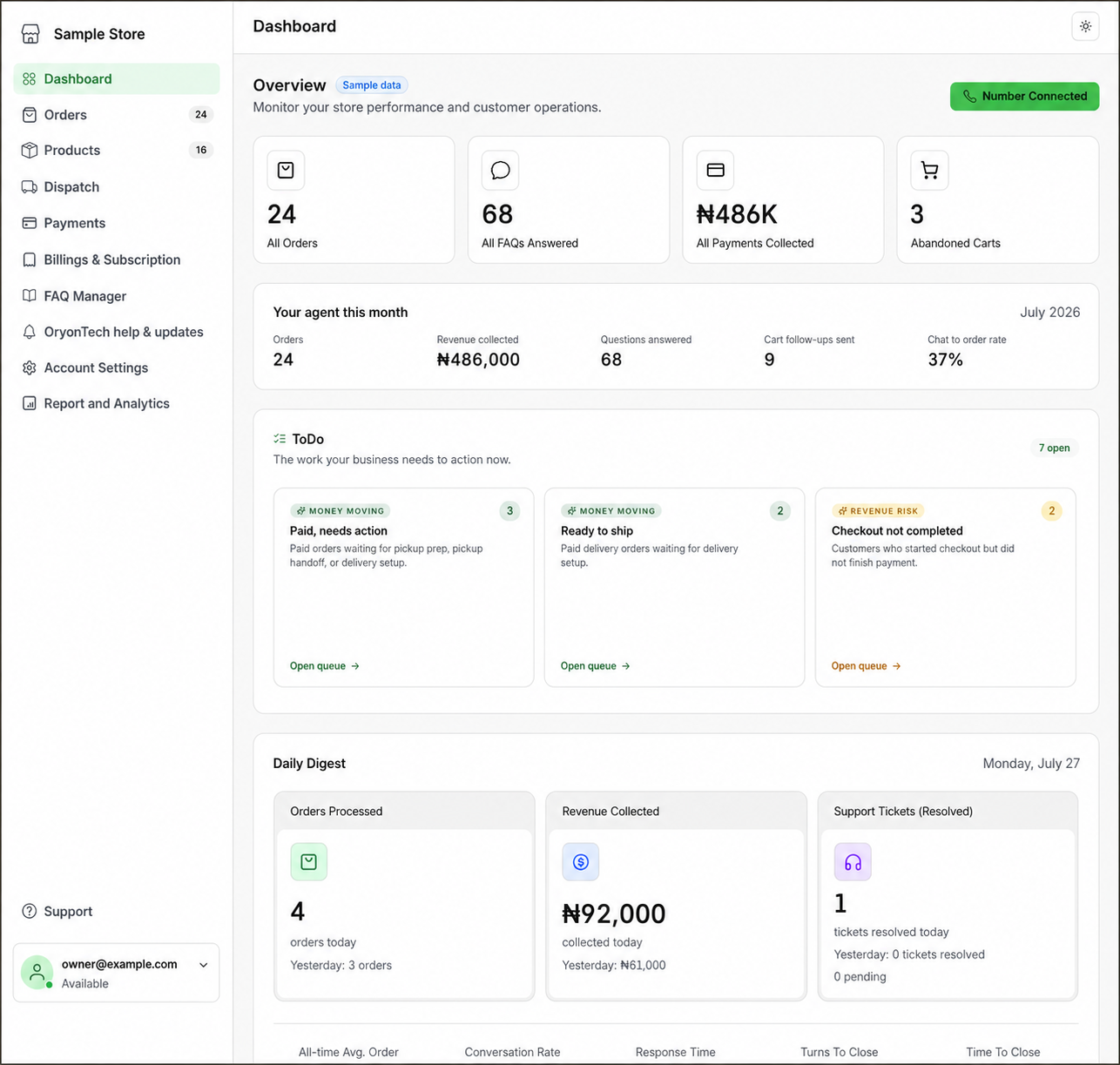
Task: Click 'Yesterday: 3 orders' text
Action: click(x=341, y=965)
